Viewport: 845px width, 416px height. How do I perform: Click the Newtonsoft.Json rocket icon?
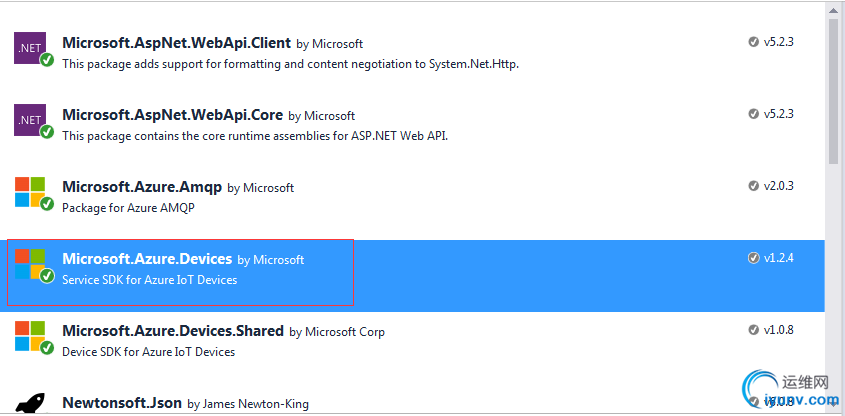click(29, 403)
